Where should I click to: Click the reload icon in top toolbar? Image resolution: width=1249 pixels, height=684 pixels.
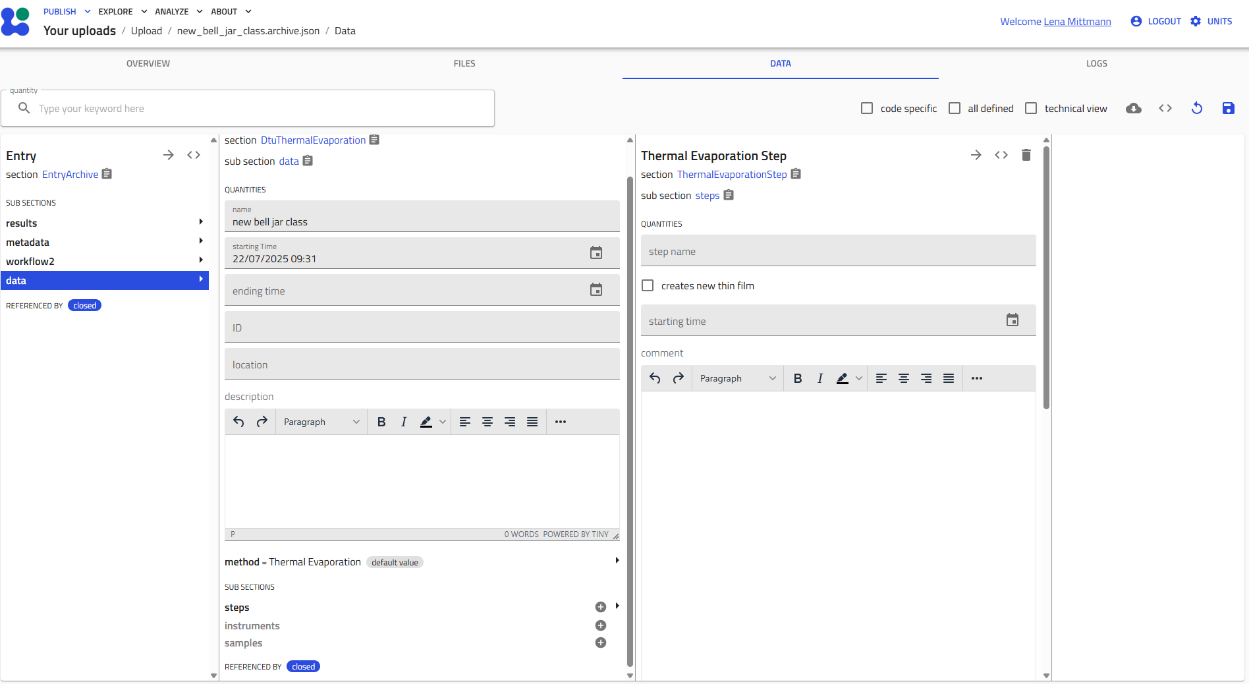pyautogui.click(x=1196, y=108)
